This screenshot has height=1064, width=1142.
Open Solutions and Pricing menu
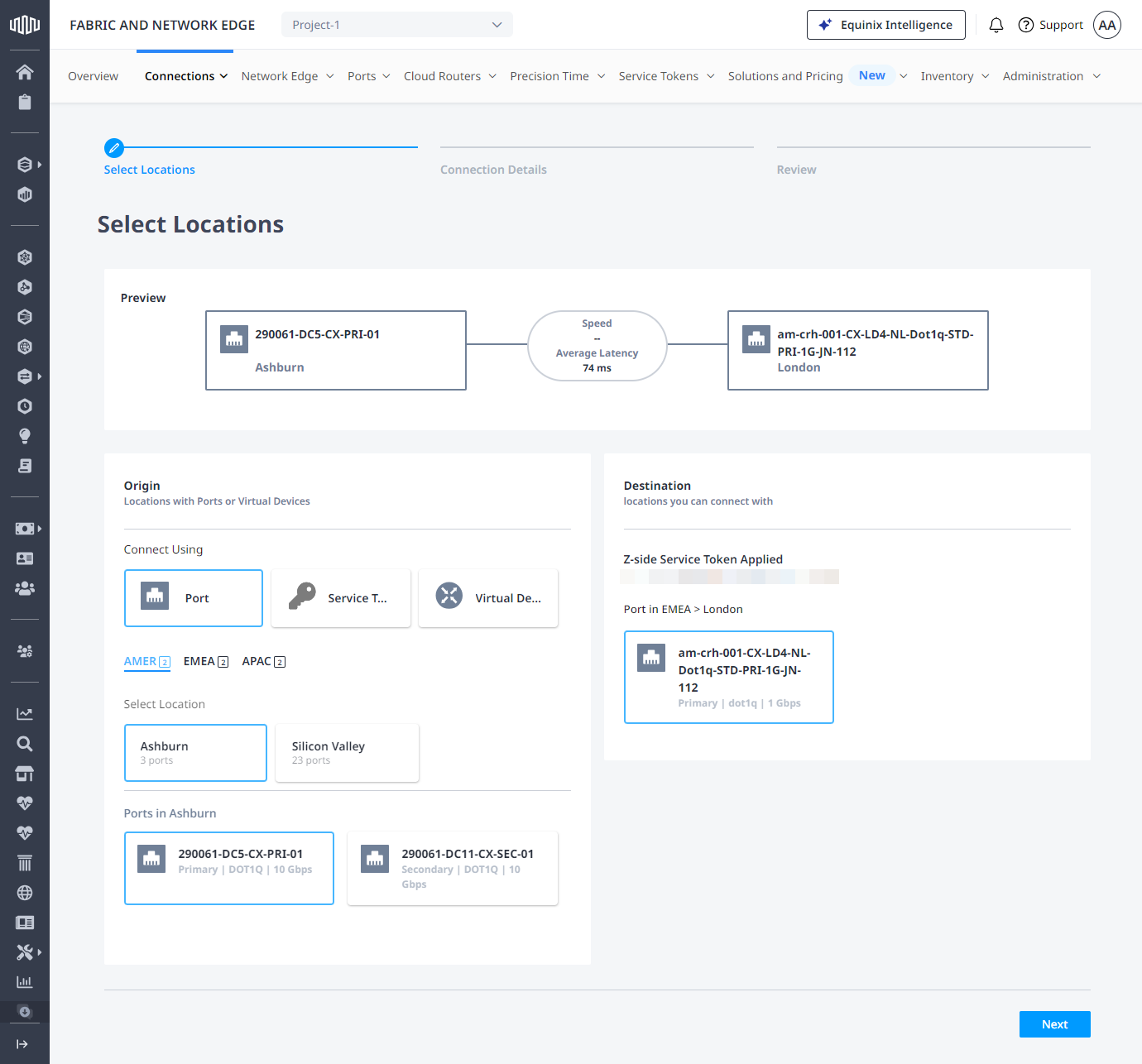pos(818,76)
